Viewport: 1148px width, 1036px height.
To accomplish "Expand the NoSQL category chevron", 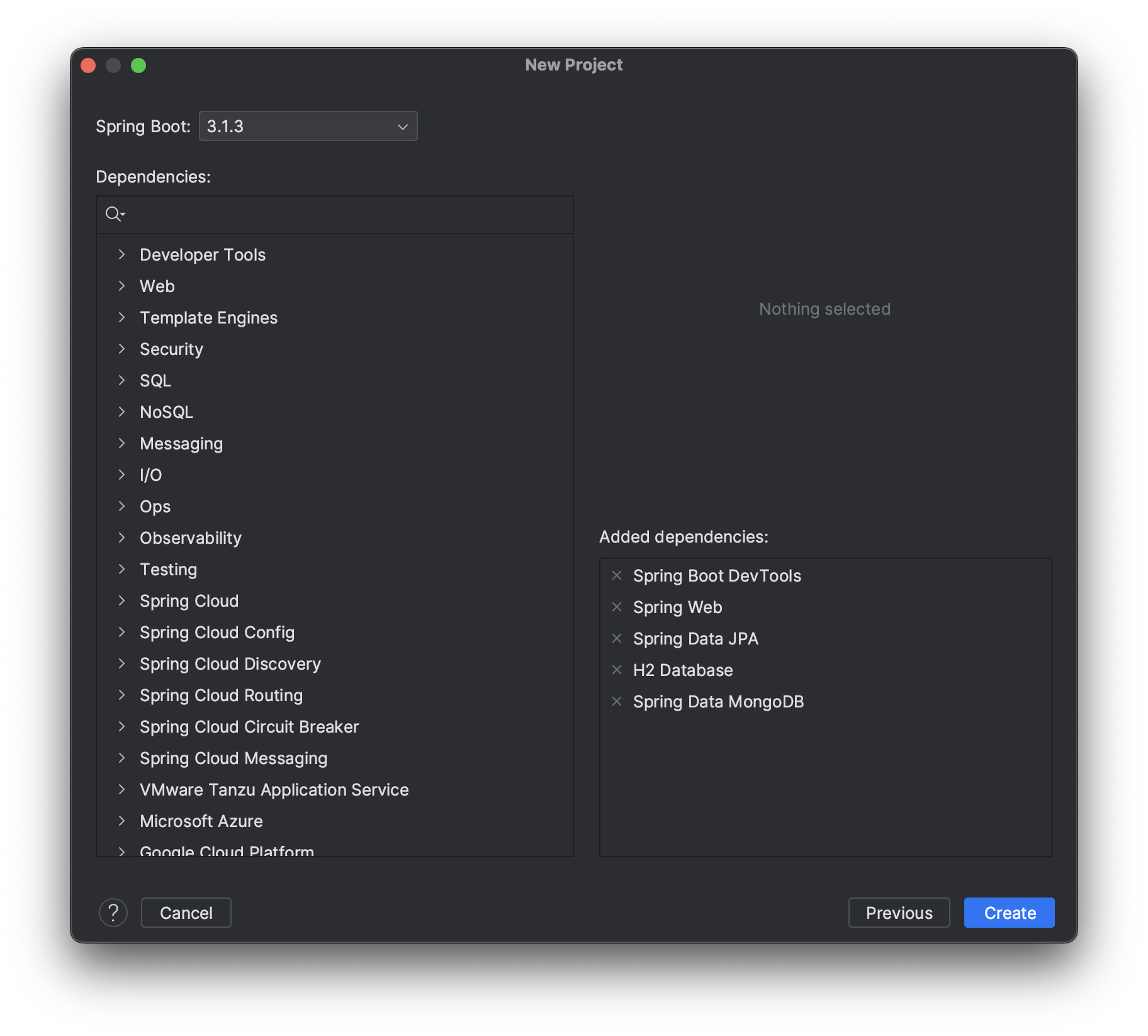I will (122, 412).
